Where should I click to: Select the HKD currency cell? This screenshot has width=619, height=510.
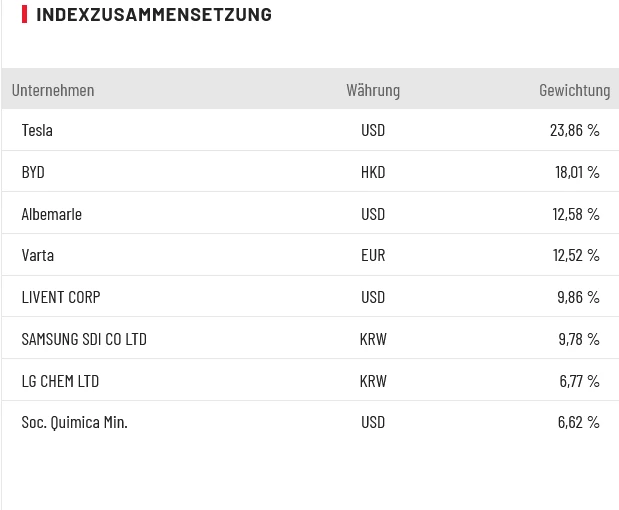tap(373, 172)
